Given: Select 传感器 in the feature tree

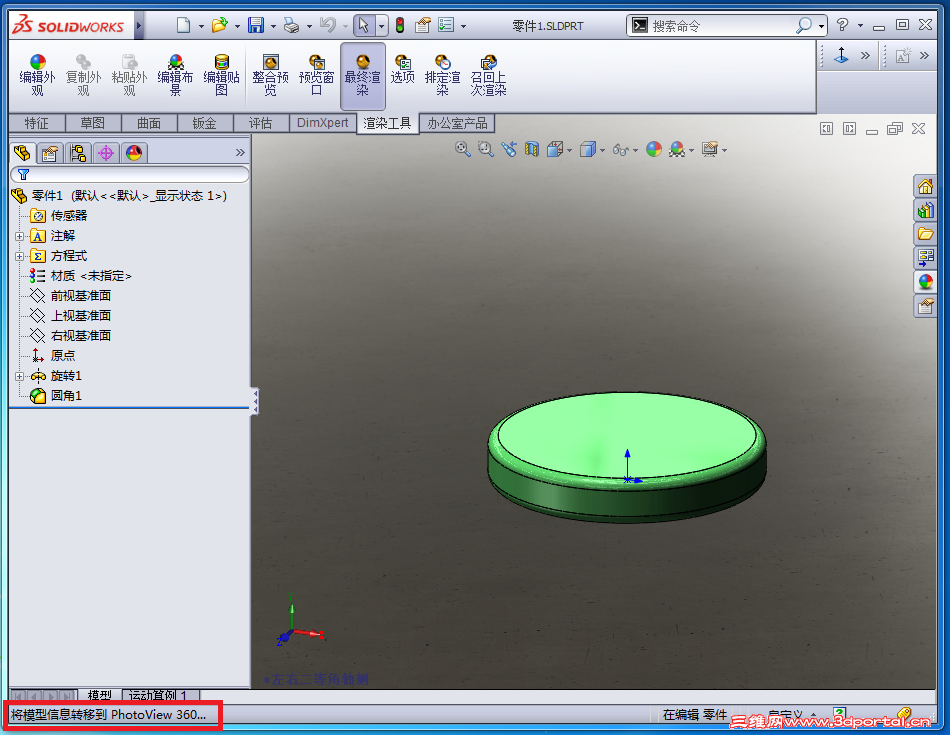Looking at the screenshot, I should click(69, 216).
